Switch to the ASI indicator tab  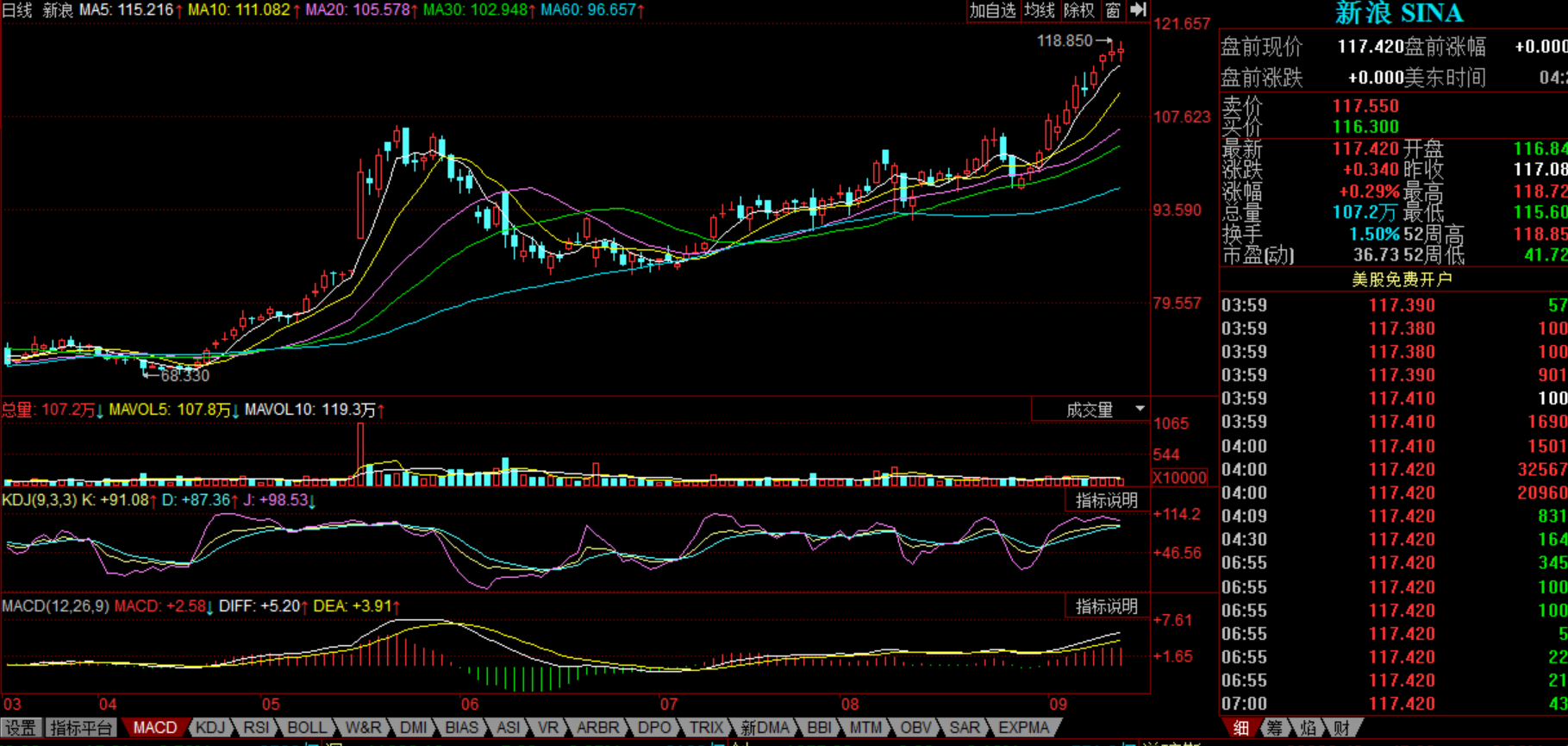[x=509, y=728]
